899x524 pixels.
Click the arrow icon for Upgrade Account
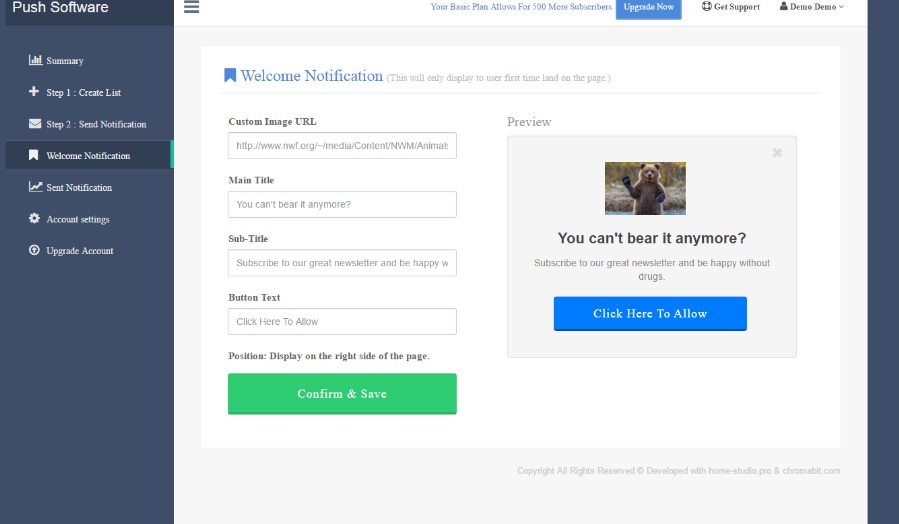tap(34, 250)
